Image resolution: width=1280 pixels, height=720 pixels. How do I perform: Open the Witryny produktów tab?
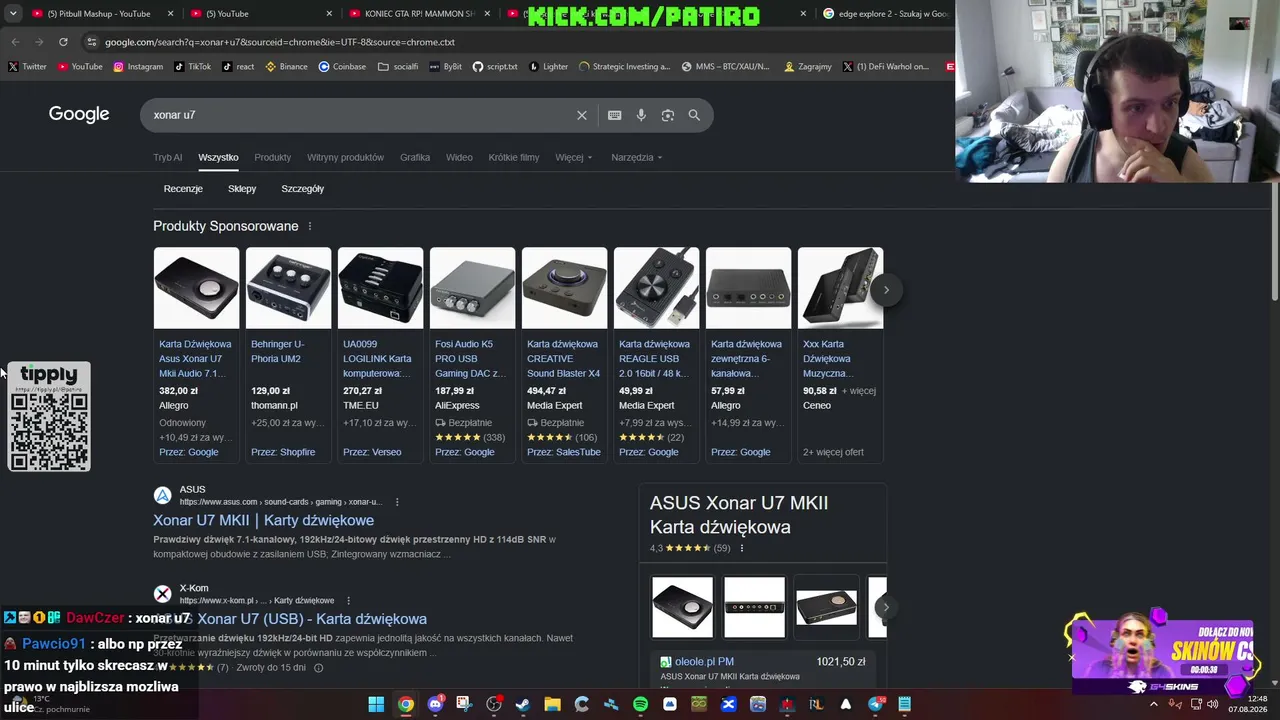(x=346, y=157)
